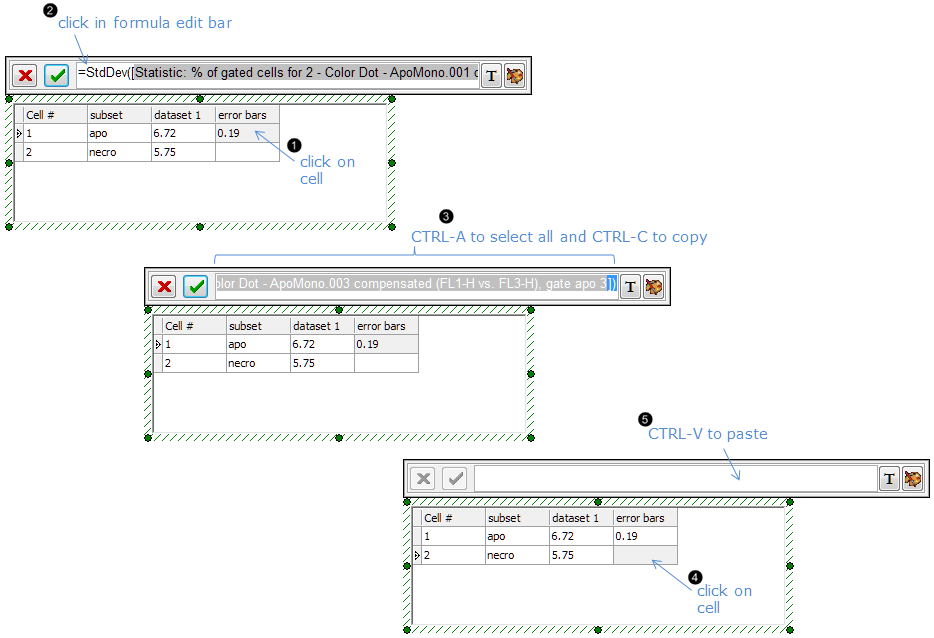Image resolution: width=934 pixels, height=638 pixels.
Task: Cancel the edit in the ApoMono.003 formula bar
Action: [x=164, y=287]
